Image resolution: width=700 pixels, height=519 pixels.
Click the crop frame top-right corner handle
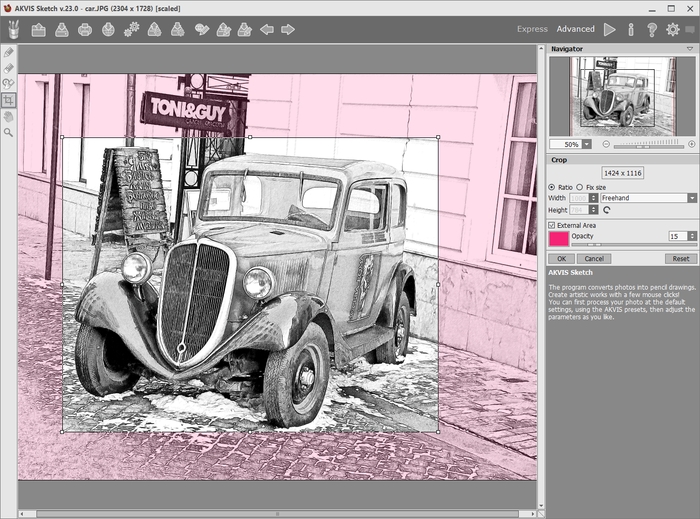[438, 137]
